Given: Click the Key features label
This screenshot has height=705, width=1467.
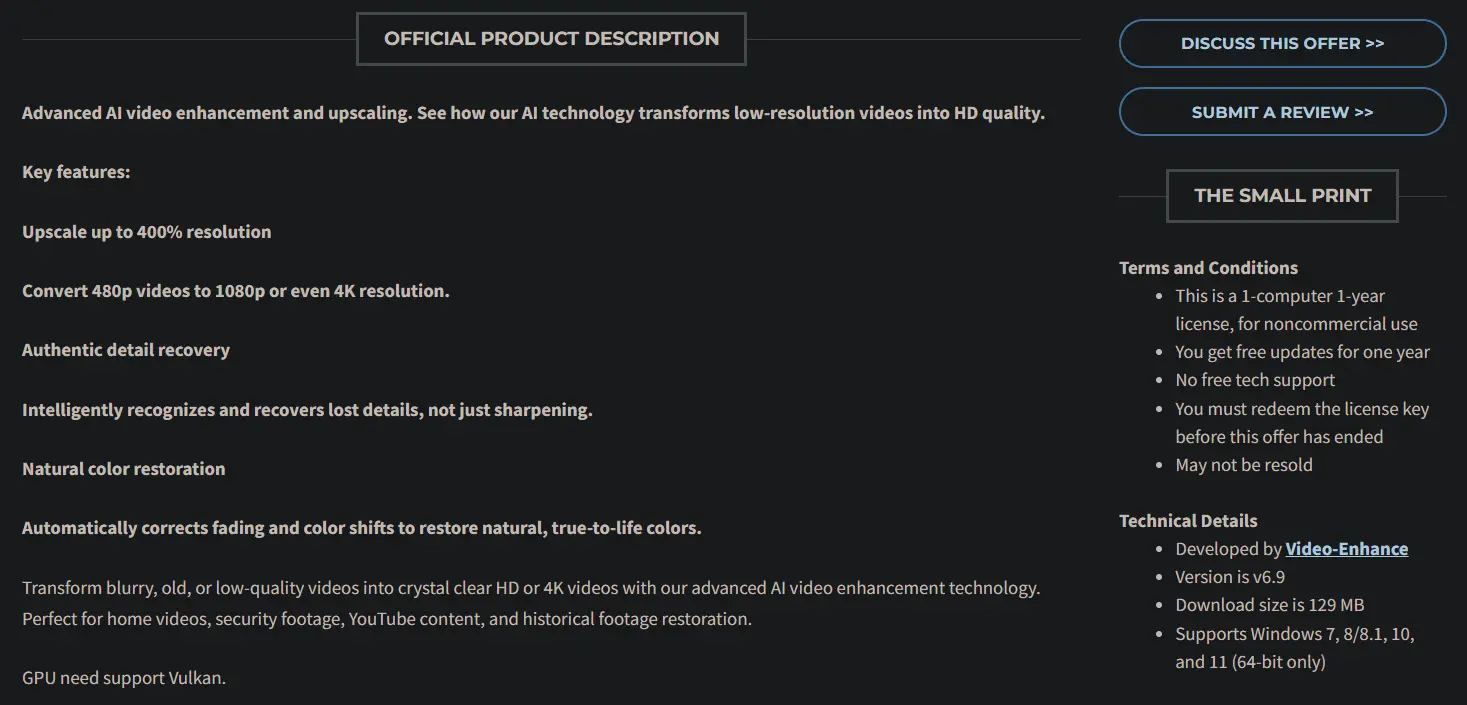Looking at the screenshot, I should pyautogui.click(x=76, y=172).
